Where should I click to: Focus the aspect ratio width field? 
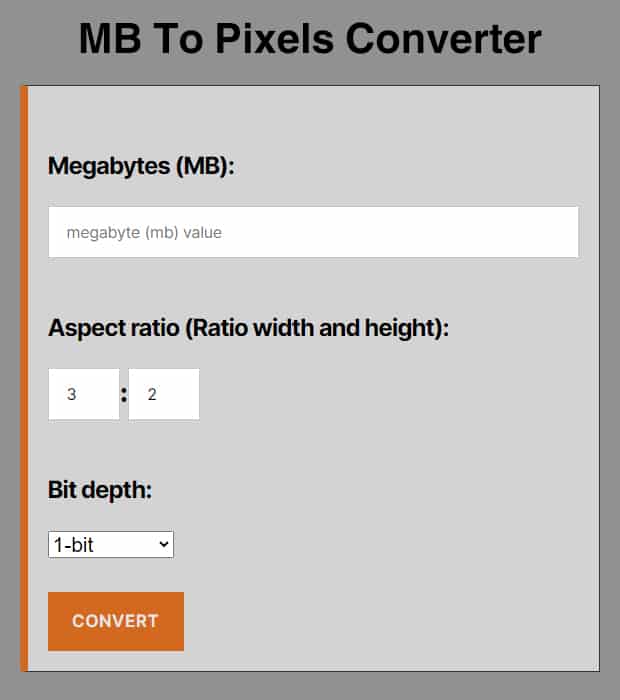click(84, 394)
